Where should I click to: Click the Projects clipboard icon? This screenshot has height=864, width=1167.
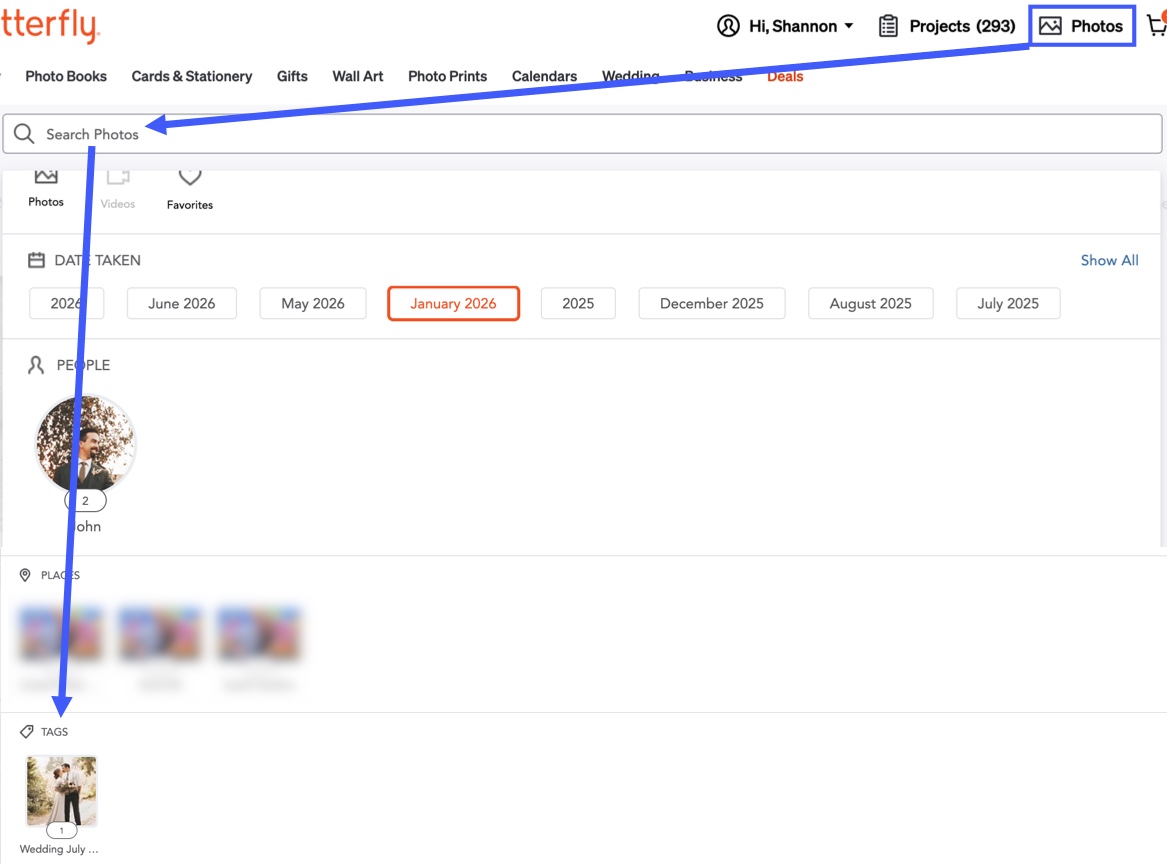pos(888,26)
